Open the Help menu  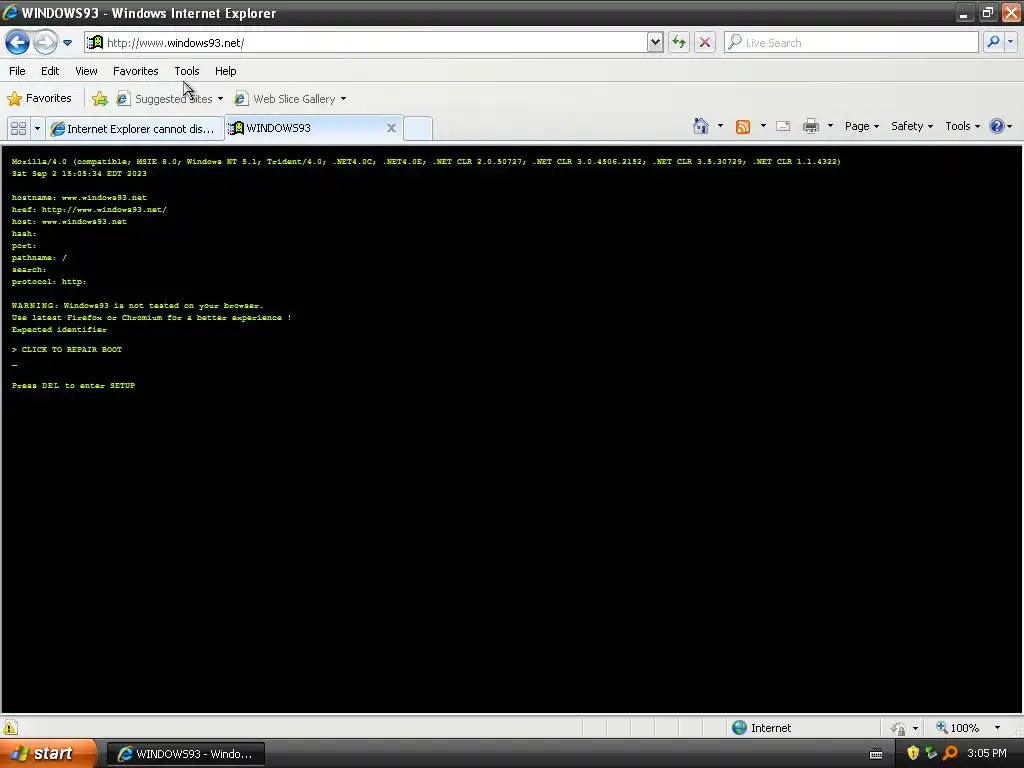[x=225, y=71]
